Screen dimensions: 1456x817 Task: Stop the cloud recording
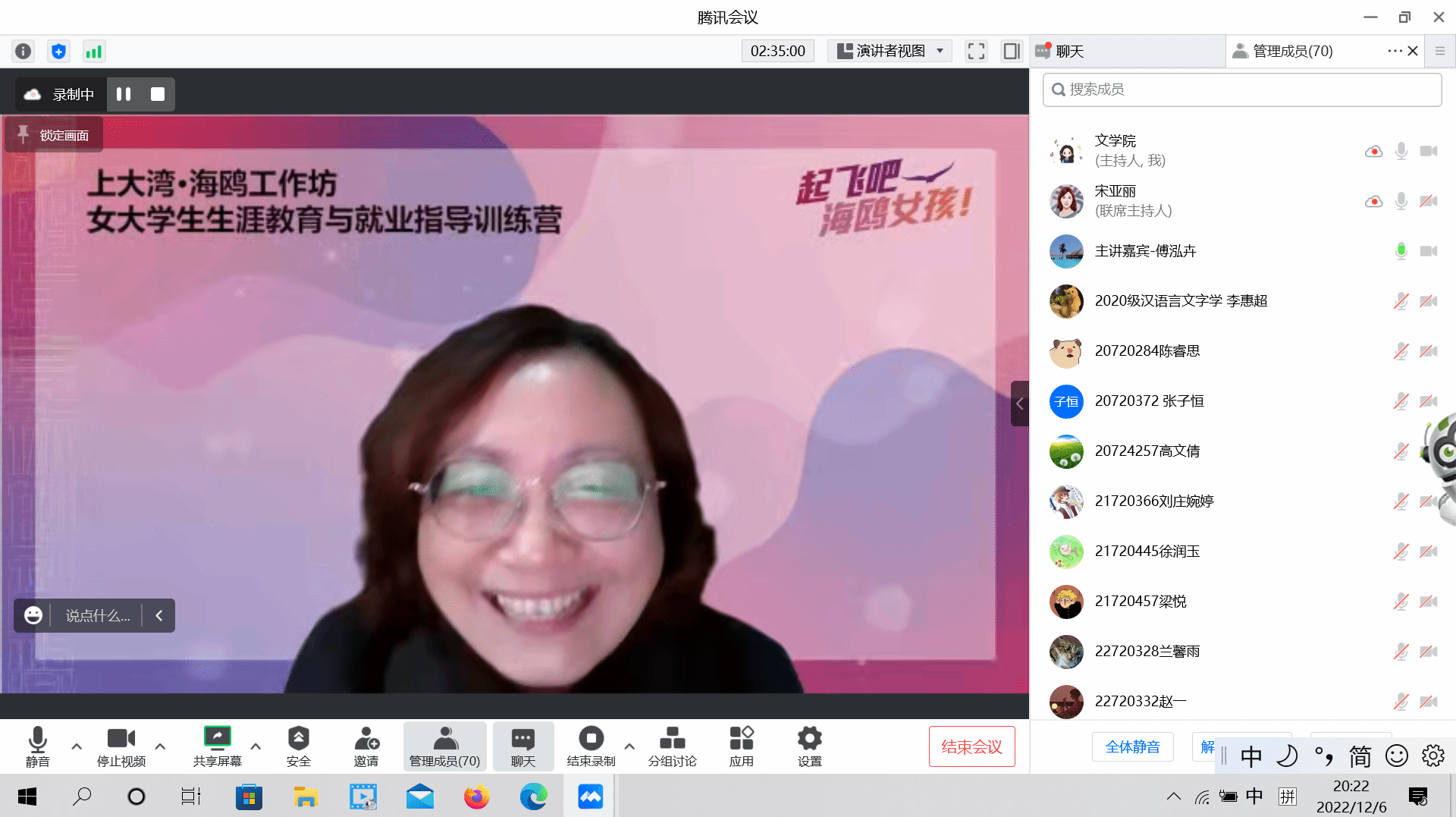158,94
